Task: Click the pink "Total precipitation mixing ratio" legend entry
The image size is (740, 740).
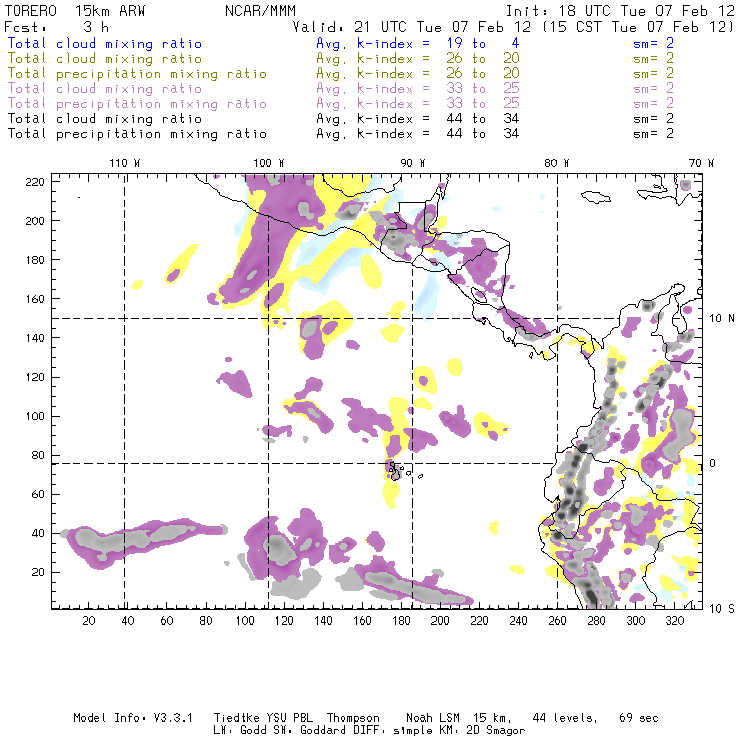Action: [x=137, y=104]
